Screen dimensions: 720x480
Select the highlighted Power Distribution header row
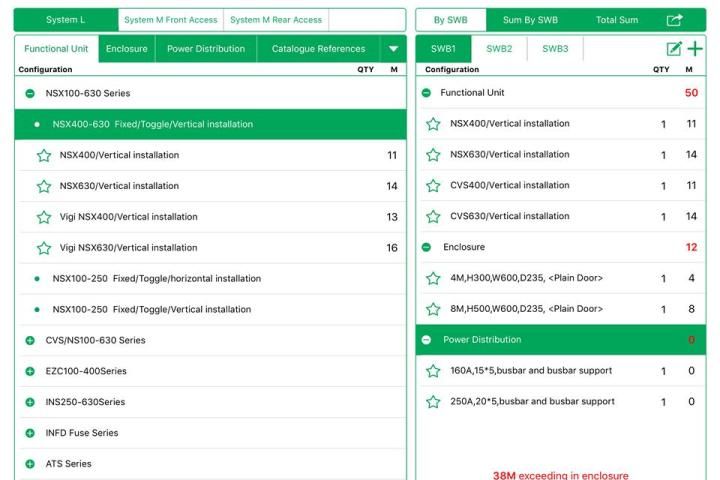tap(560, 340)
